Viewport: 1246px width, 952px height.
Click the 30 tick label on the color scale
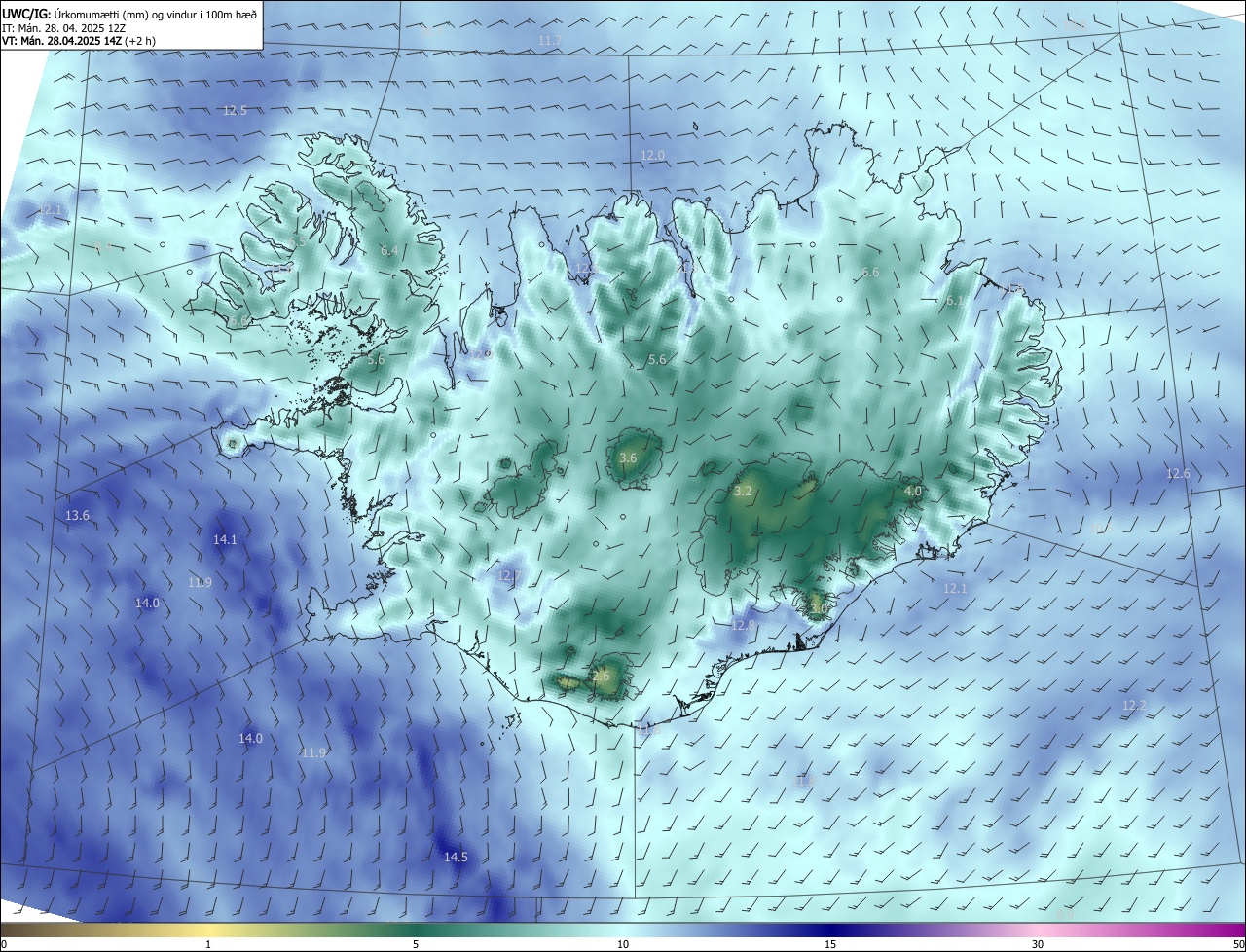pos(1038,944)
